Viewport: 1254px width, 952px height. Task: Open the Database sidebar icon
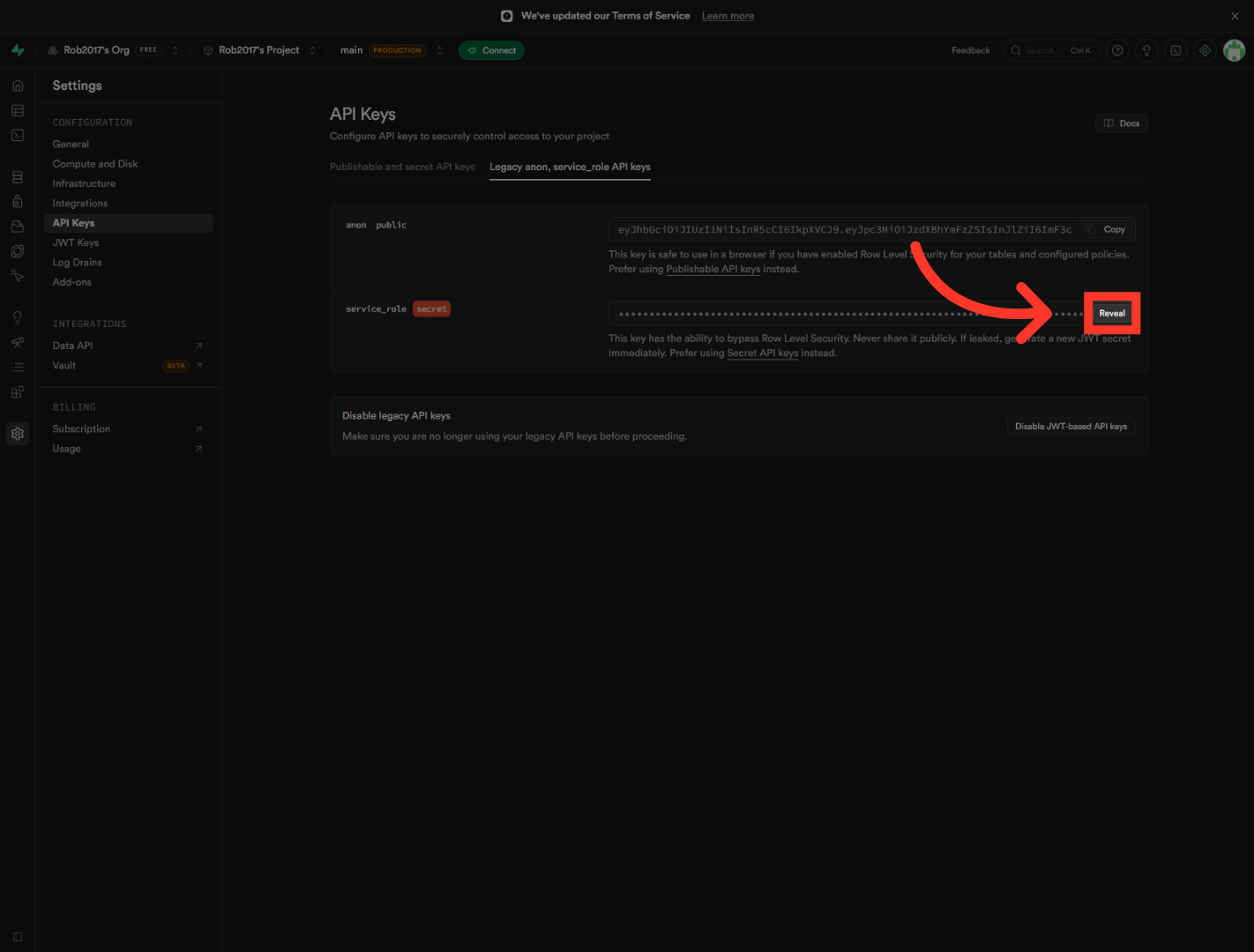(18, 177)
